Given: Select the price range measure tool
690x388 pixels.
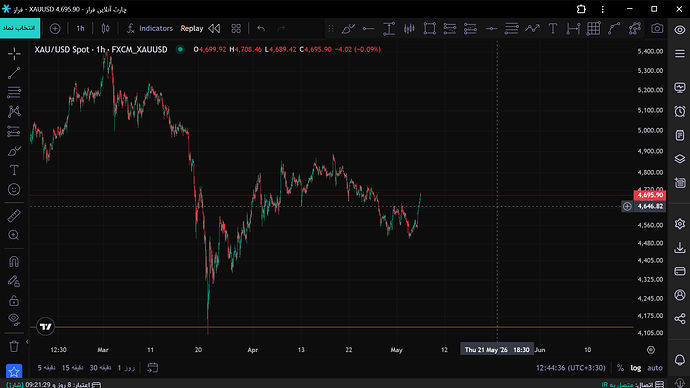Looking at the screenshot, I should pyautogui.click(x=389, y=29).
